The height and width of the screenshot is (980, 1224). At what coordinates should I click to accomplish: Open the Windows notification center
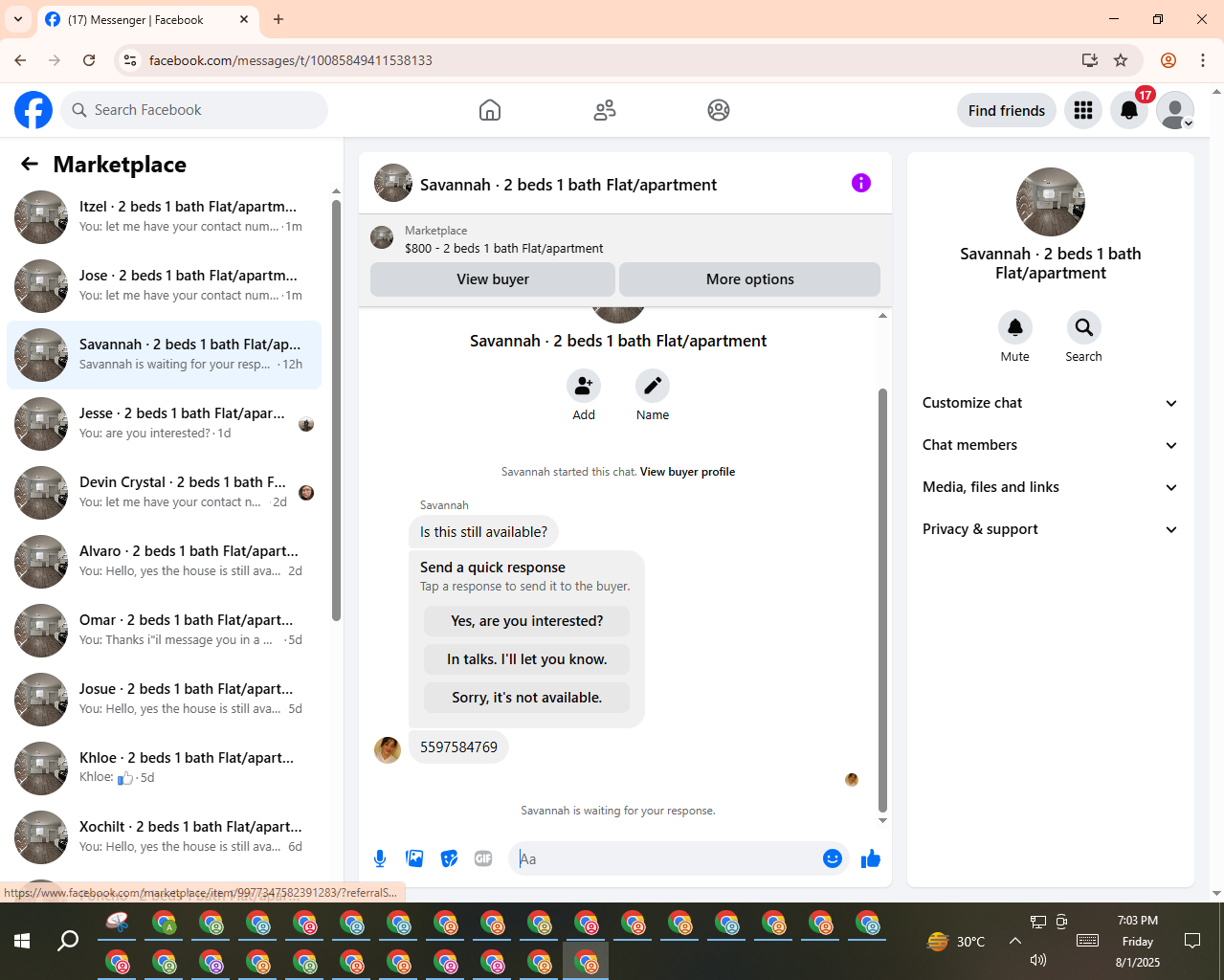pos(1192,941)
